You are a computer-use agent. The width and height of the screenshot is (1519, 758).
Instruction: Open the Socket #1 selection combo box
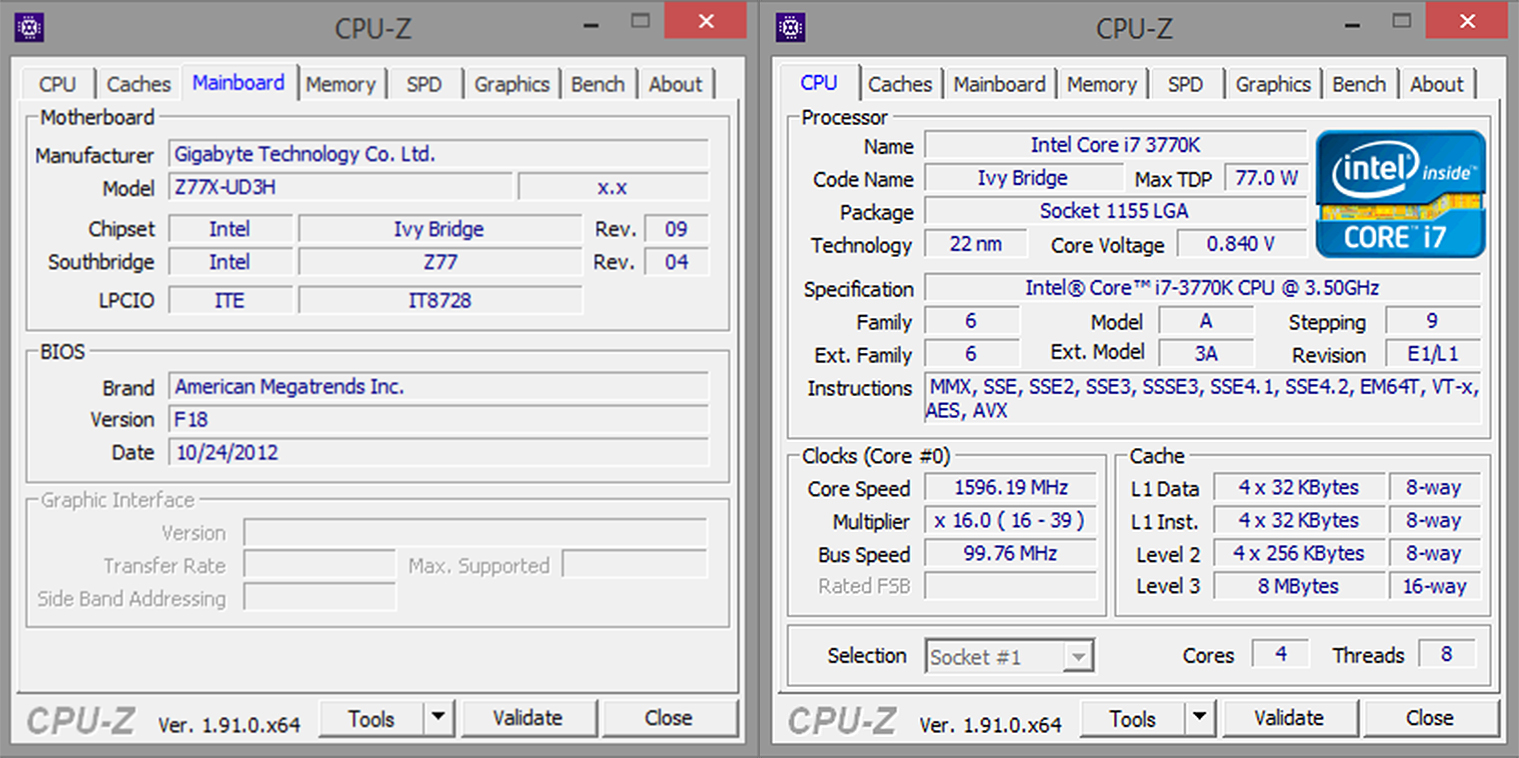tap(1010, 657)
